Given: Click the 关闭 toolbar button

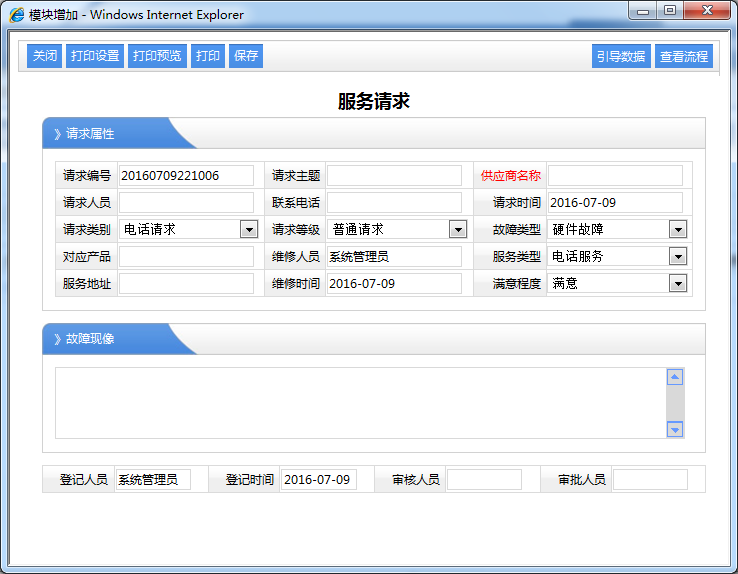Looking at the screenshot, I should [x=44, y=56].
